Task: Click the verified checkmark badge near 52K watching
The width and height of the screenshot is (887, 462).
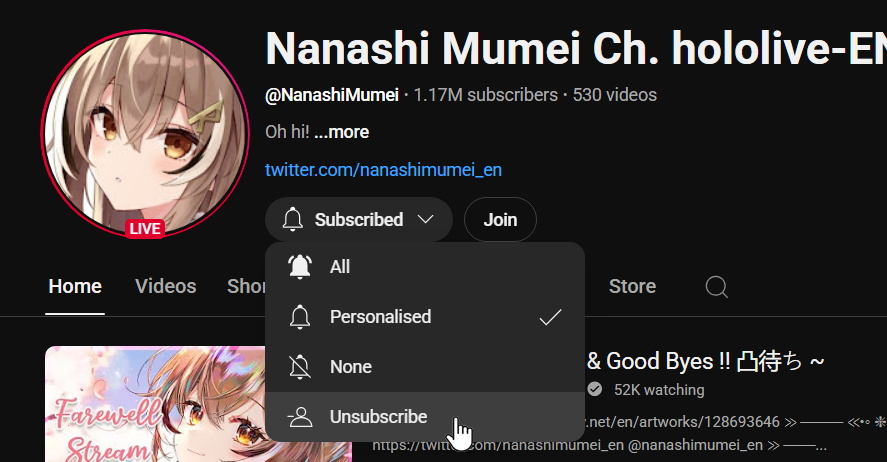Action: (595, 389)
